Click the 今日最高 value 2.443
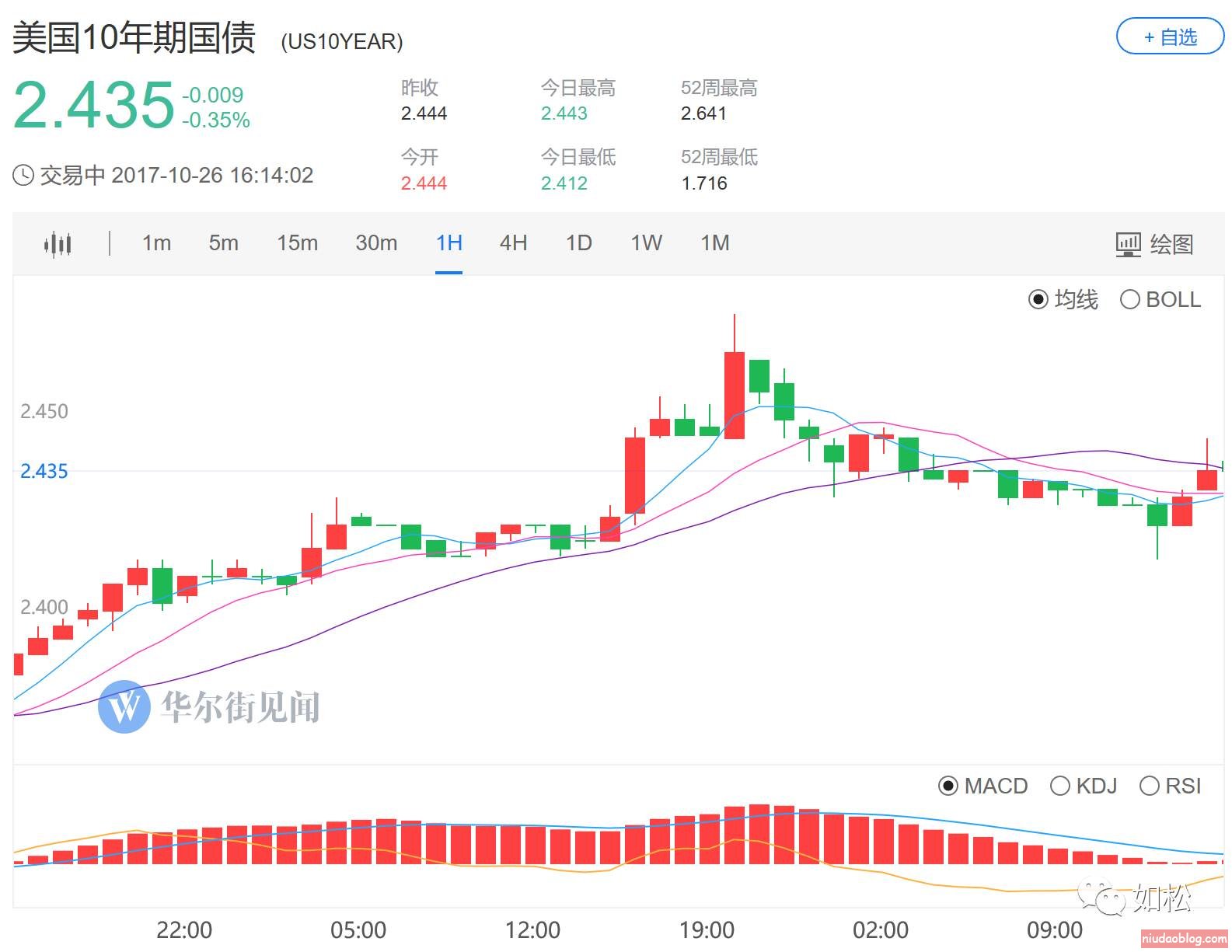This screenshot has width=1232, height=952. click(x=564, y=113)
